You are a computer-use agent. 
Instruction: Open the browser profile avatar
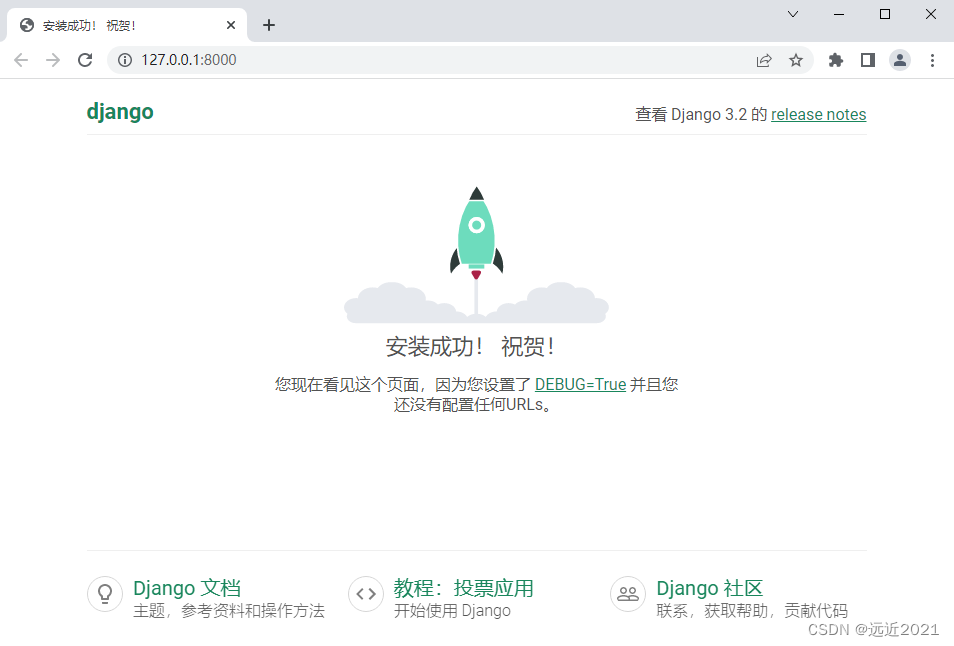tap(900, 60)
